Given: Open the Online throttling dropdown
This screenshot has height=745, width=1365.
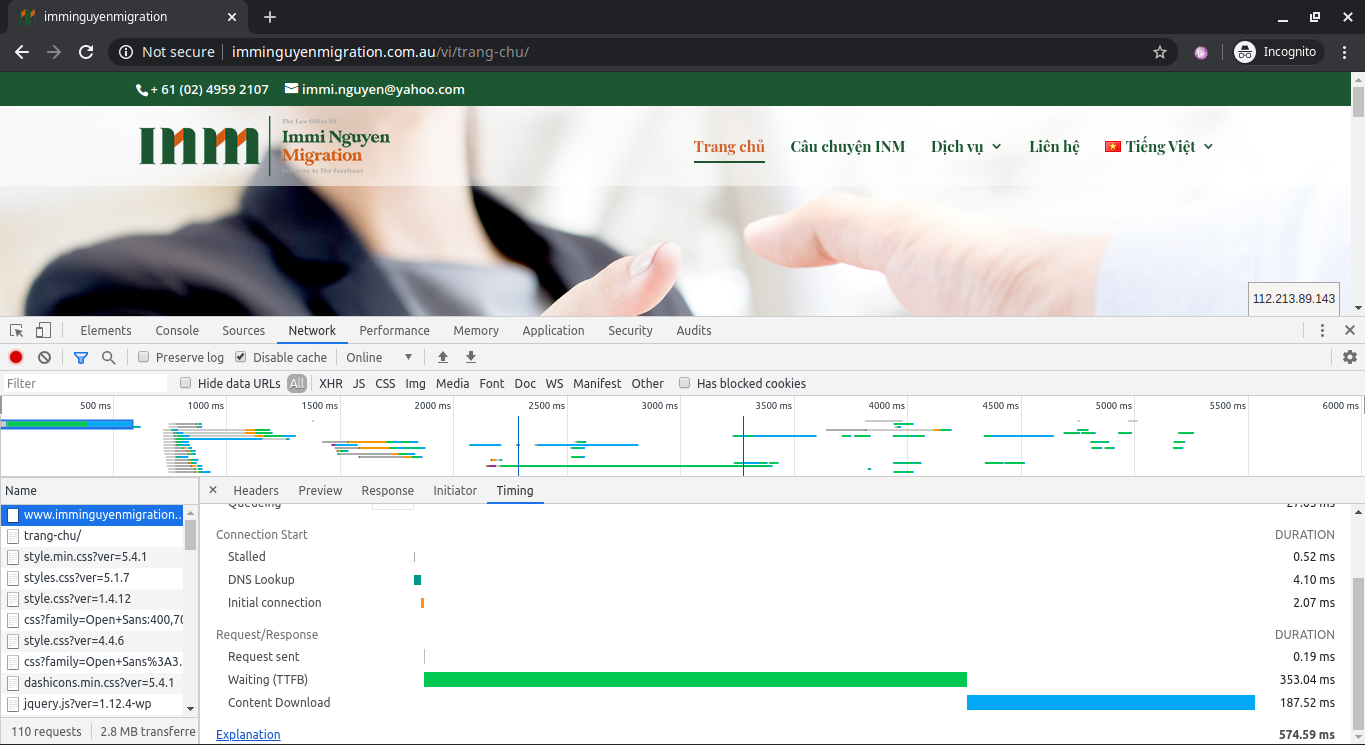Looking at the screenshot, I should 379,357.
